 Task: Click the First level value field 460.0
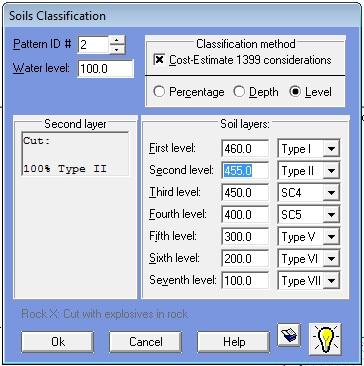pos(245,149)
